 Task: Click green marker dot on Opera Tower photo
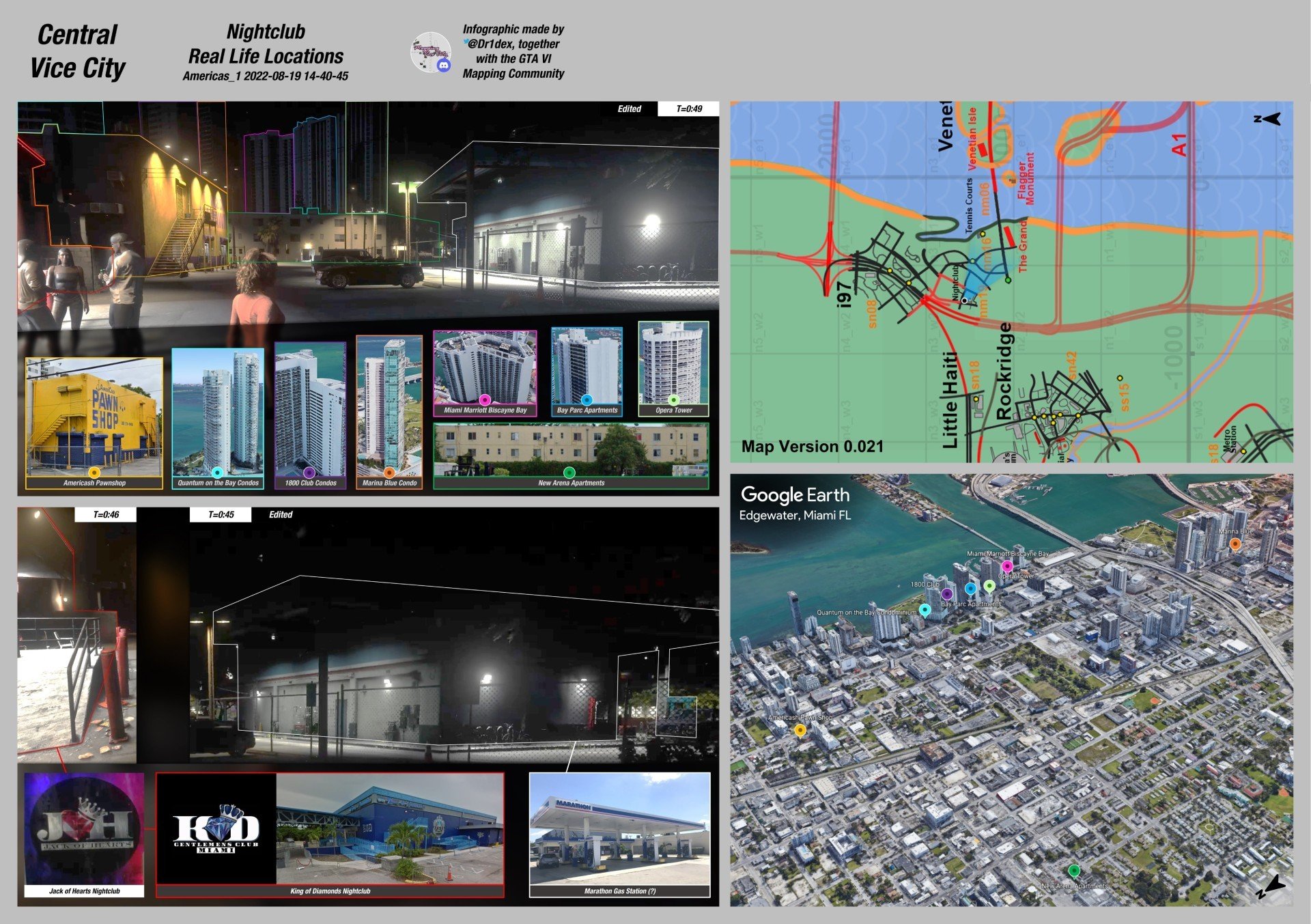[x=673, y=400]
